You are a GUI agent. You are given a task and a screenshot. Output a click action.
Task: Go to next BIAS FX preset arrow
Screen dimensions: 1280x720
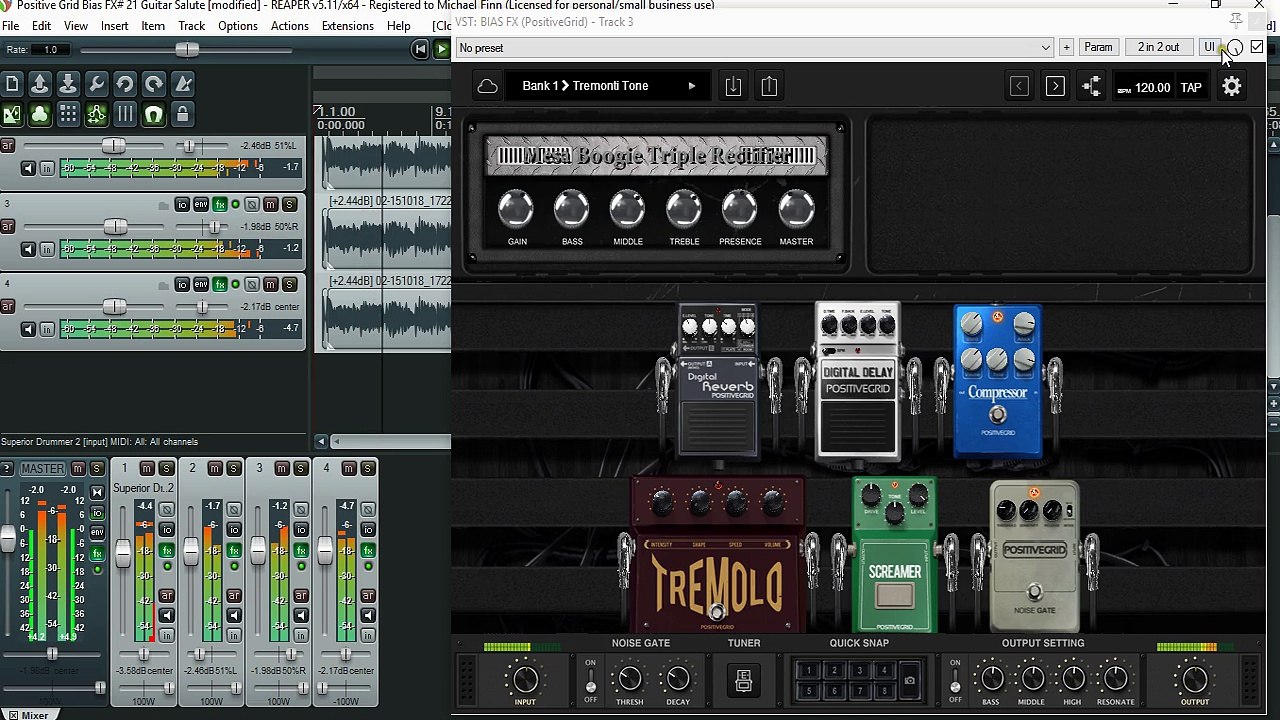click(1055, 87)
